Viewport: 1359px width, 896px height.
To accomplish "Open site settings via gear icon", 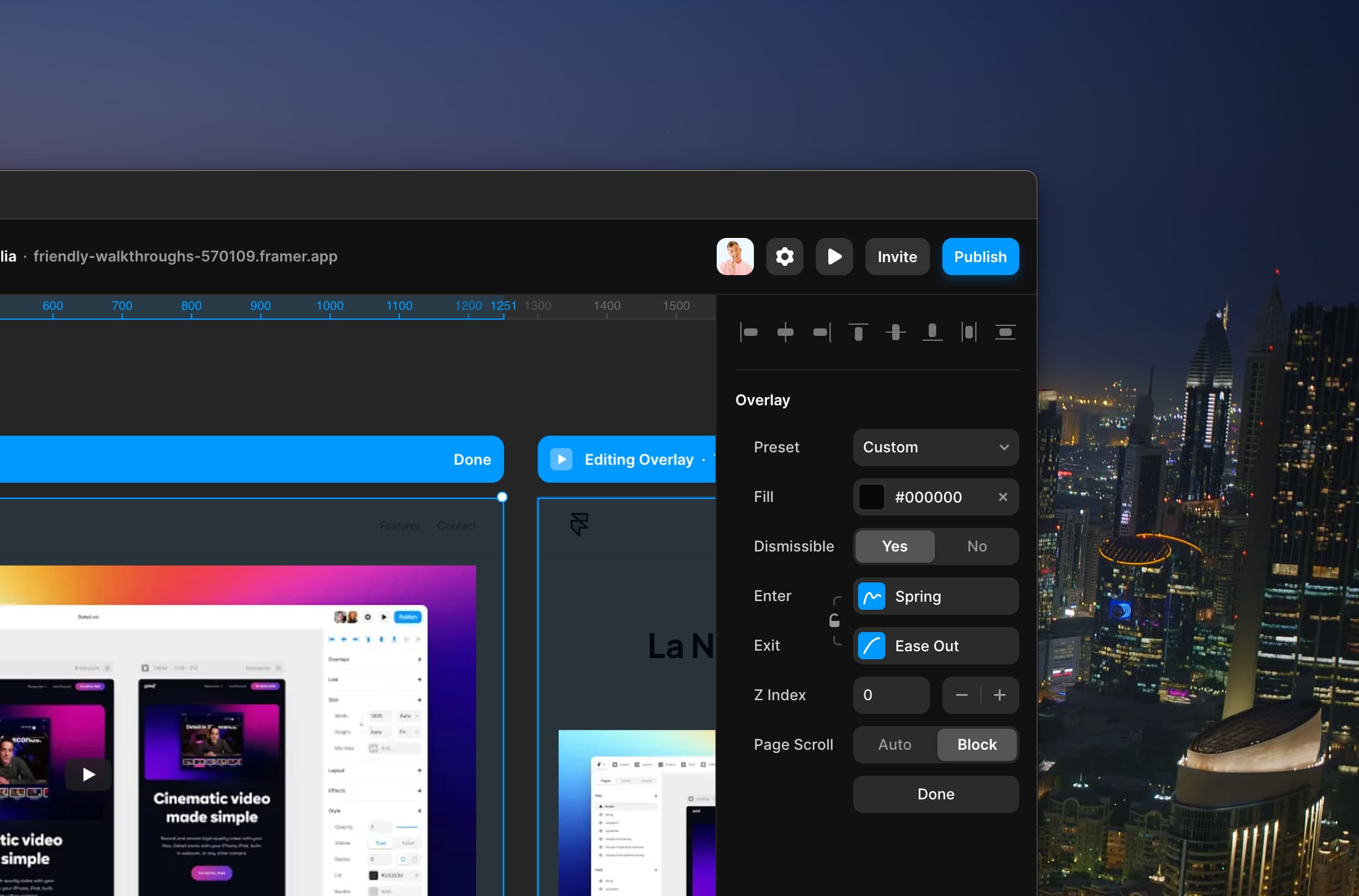I will [785, 257].
